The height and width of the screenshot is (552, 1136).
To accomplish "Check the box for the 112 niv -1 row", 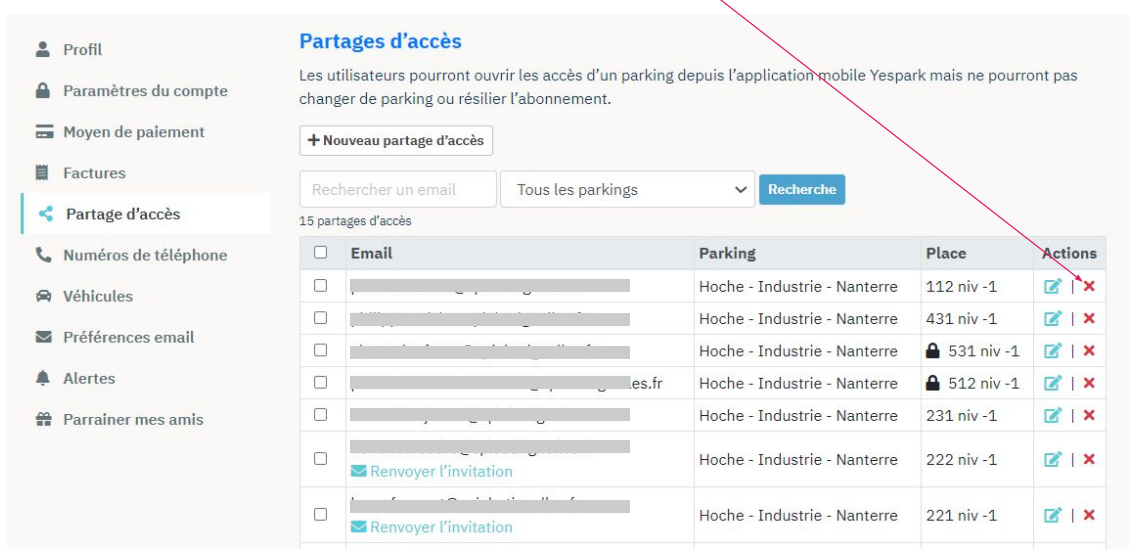I will (x=320, y=285).
